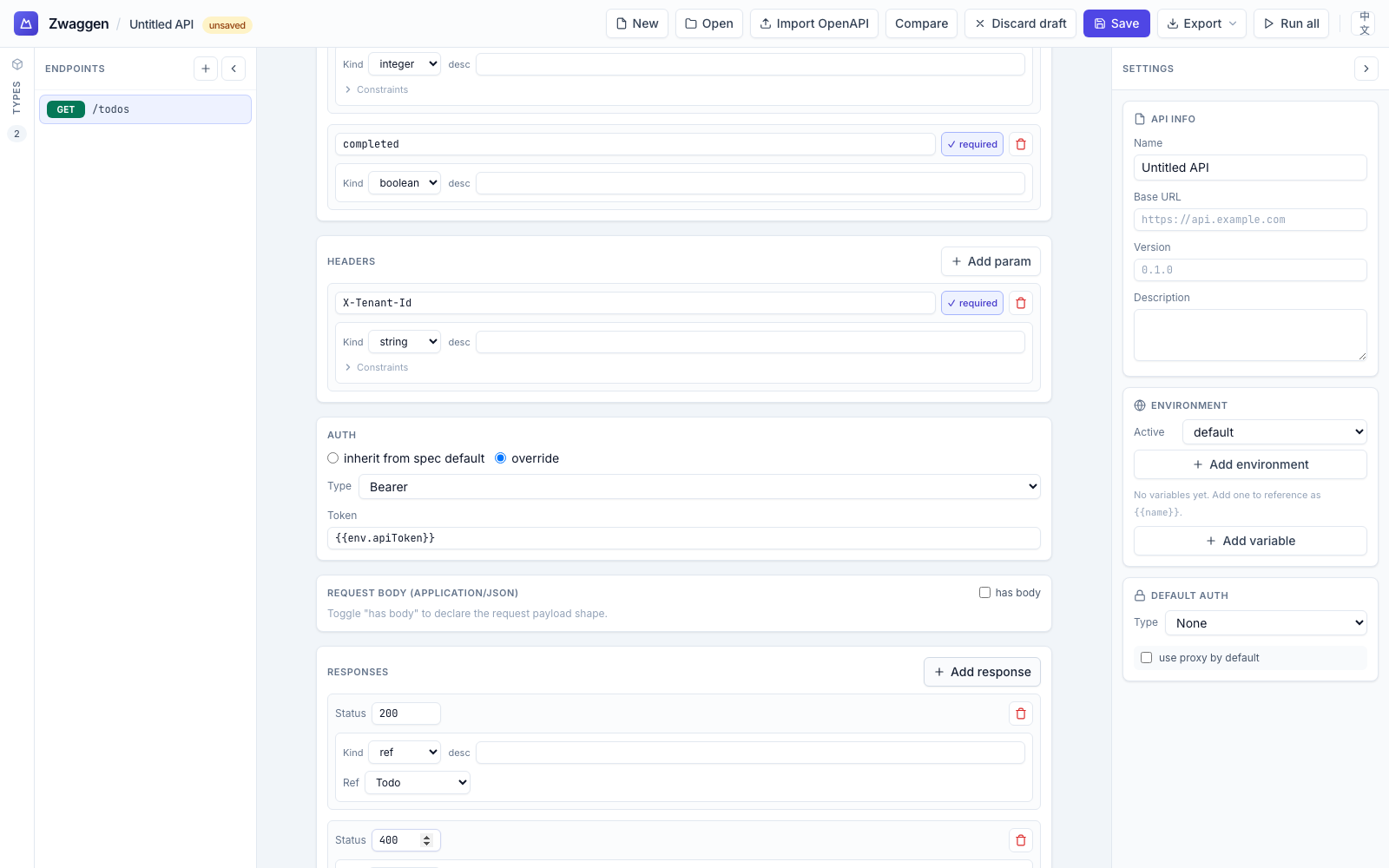1389x868 pixels.
Task: Select the Types cube icon in left rail
Action: click(x=16, y=63)
